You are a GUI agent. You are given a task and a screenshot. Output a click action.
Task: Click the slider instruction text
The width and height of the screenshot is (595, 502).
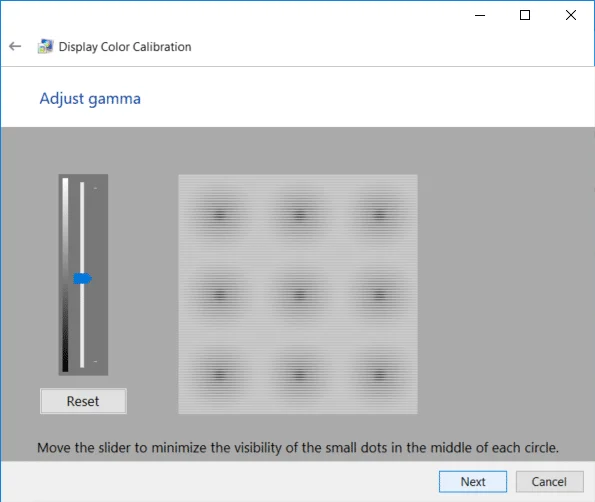pyautogui.click(x=298, y=448)
